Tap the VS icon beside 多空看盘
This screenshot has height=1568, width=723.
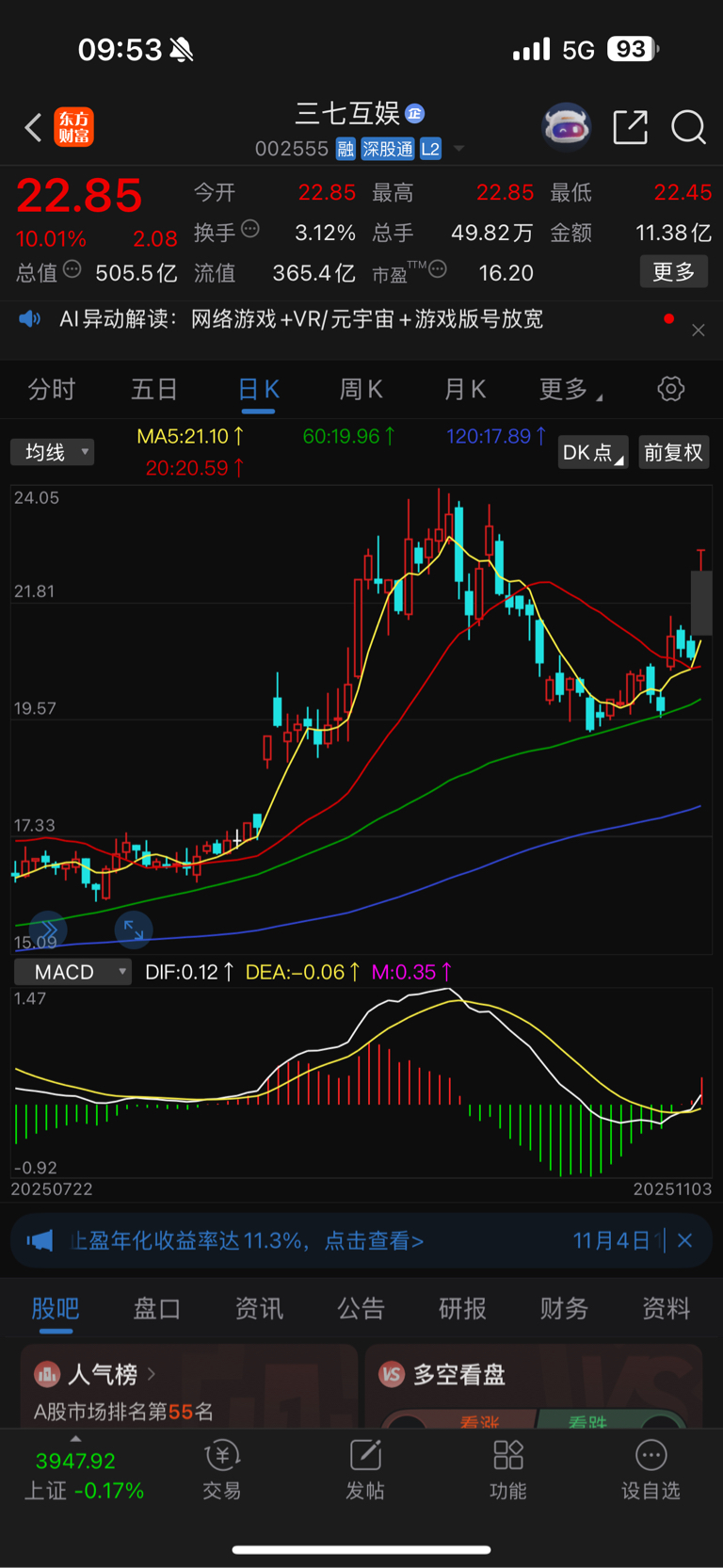coord(392,1375)
